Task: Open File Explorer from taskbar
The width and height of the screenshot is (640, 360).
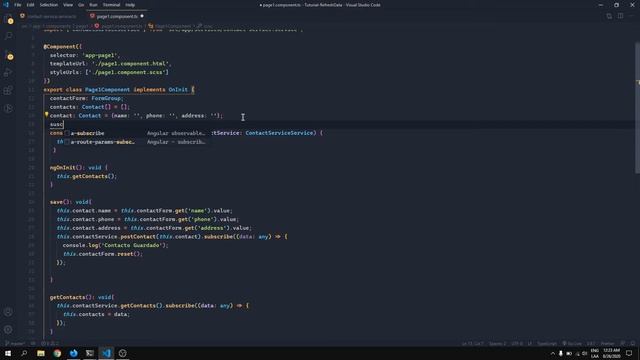Action: coord(41,353)
